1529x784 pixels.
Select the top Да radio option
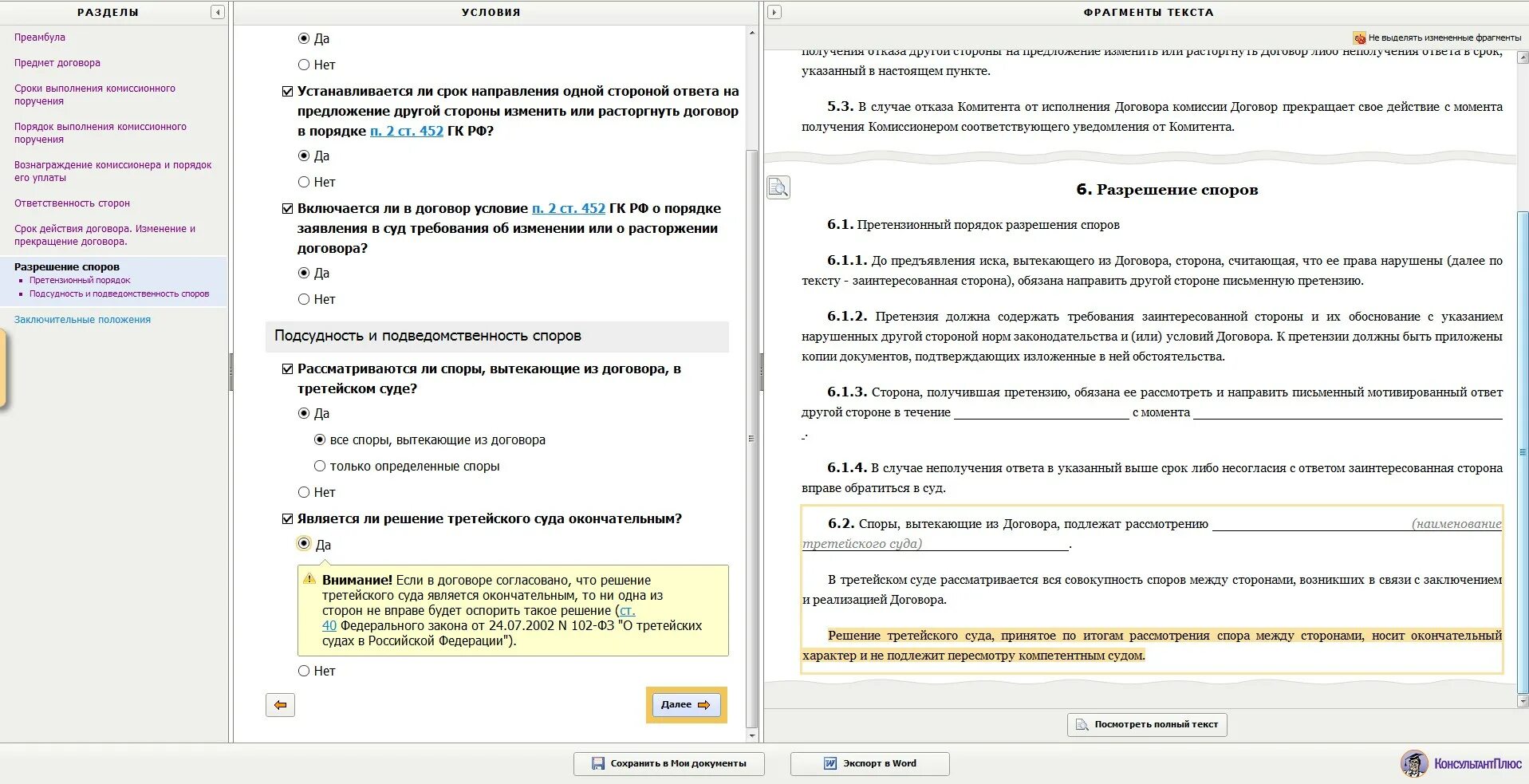point(304,38)
